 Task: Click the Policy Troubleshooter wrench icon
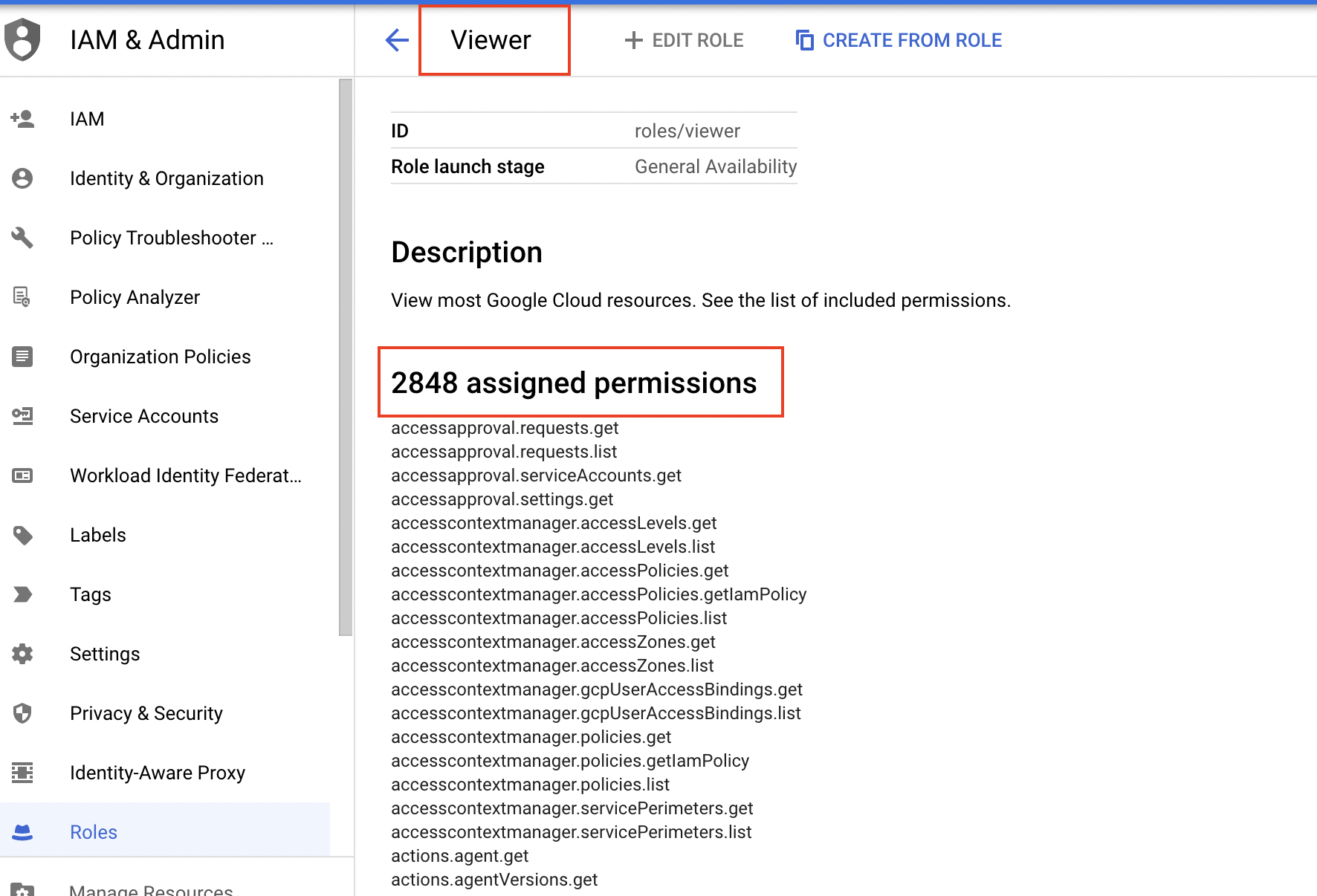[22, 238]
